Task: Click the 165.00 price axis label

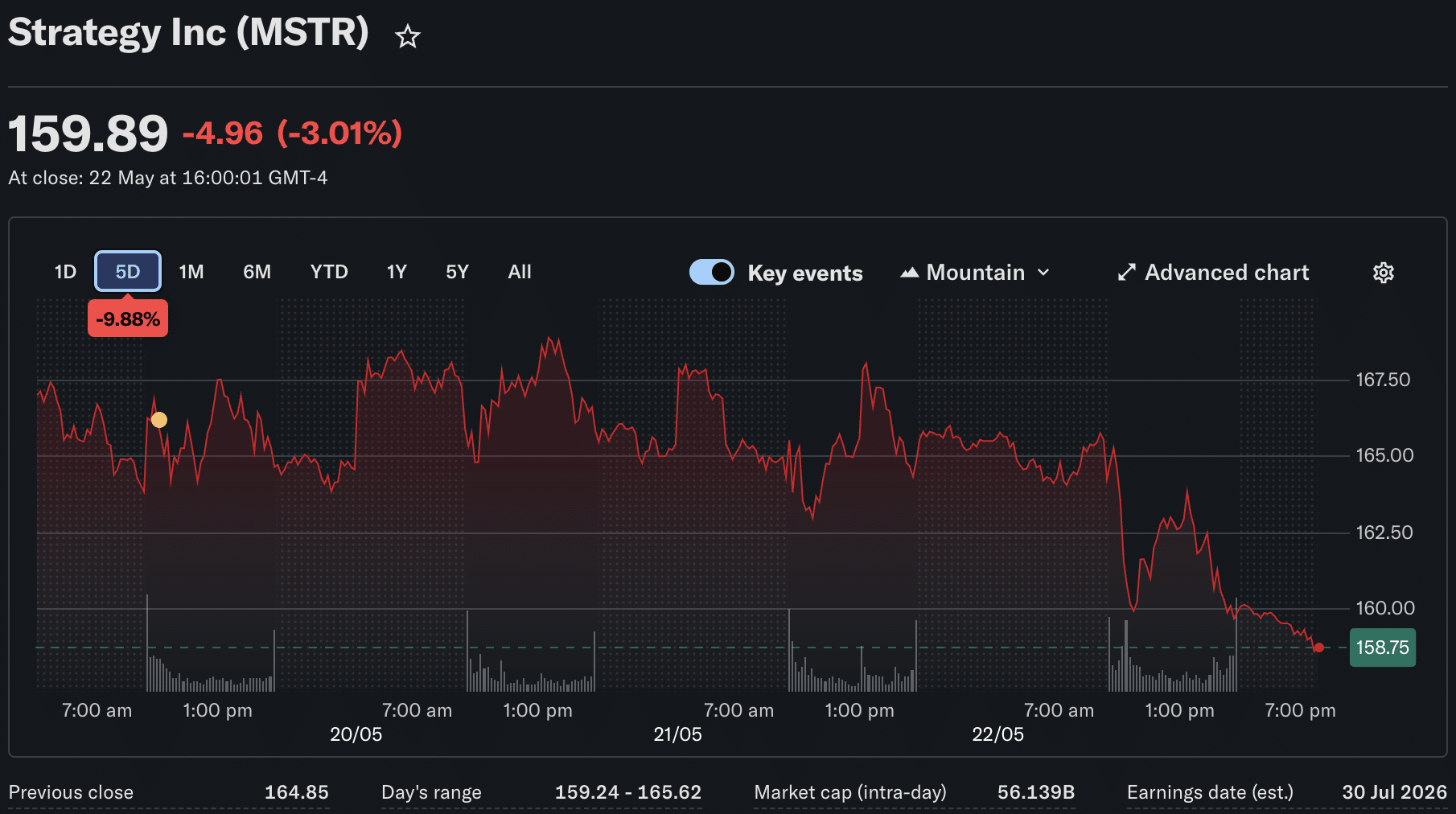Action: point(1384,455)
